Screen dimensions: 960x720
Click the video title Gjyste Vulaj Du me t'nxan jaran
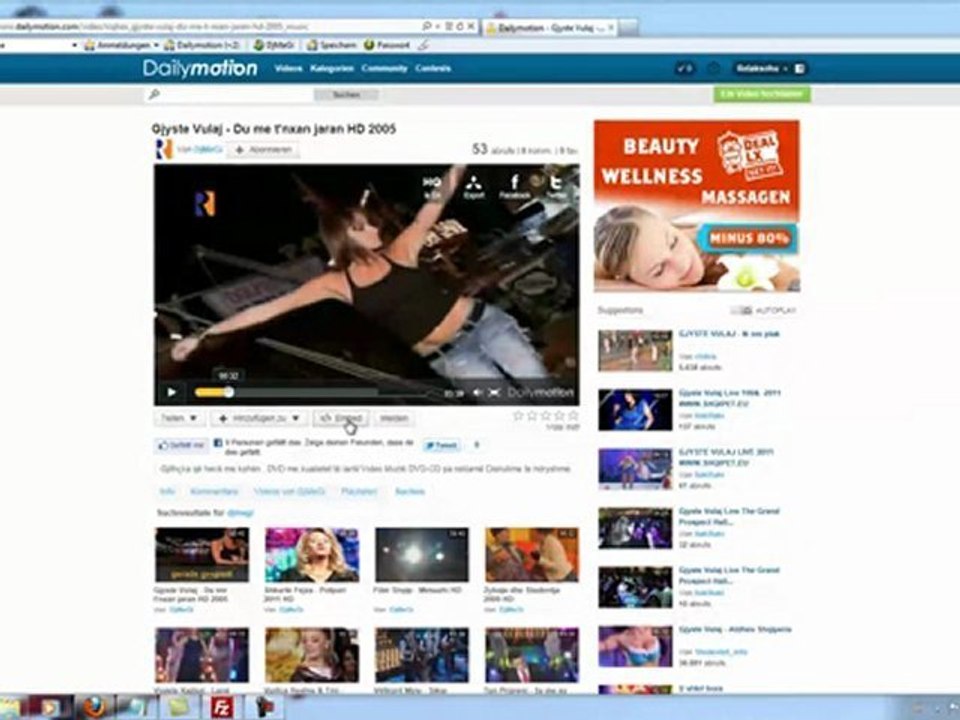[274, 129]
